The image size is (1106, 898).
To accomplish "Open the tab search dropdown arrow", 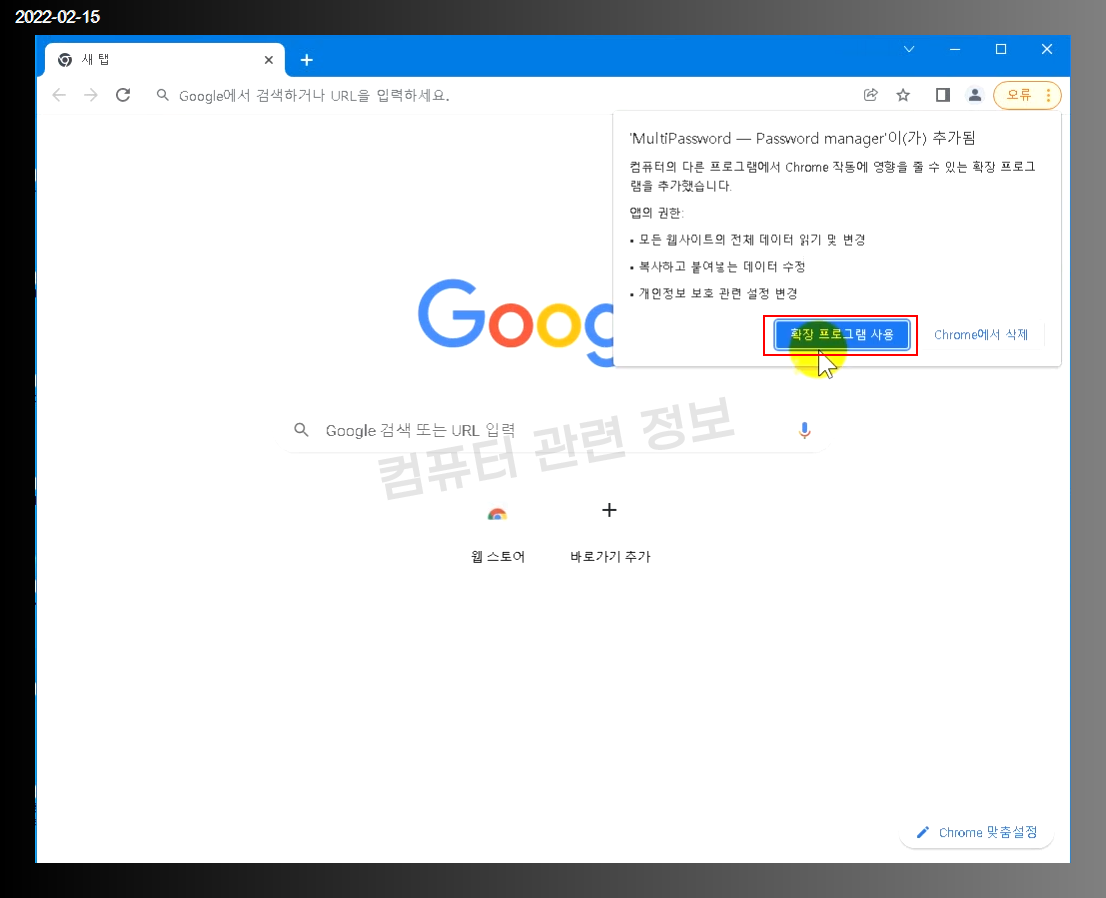I will [x=909, y=49].
